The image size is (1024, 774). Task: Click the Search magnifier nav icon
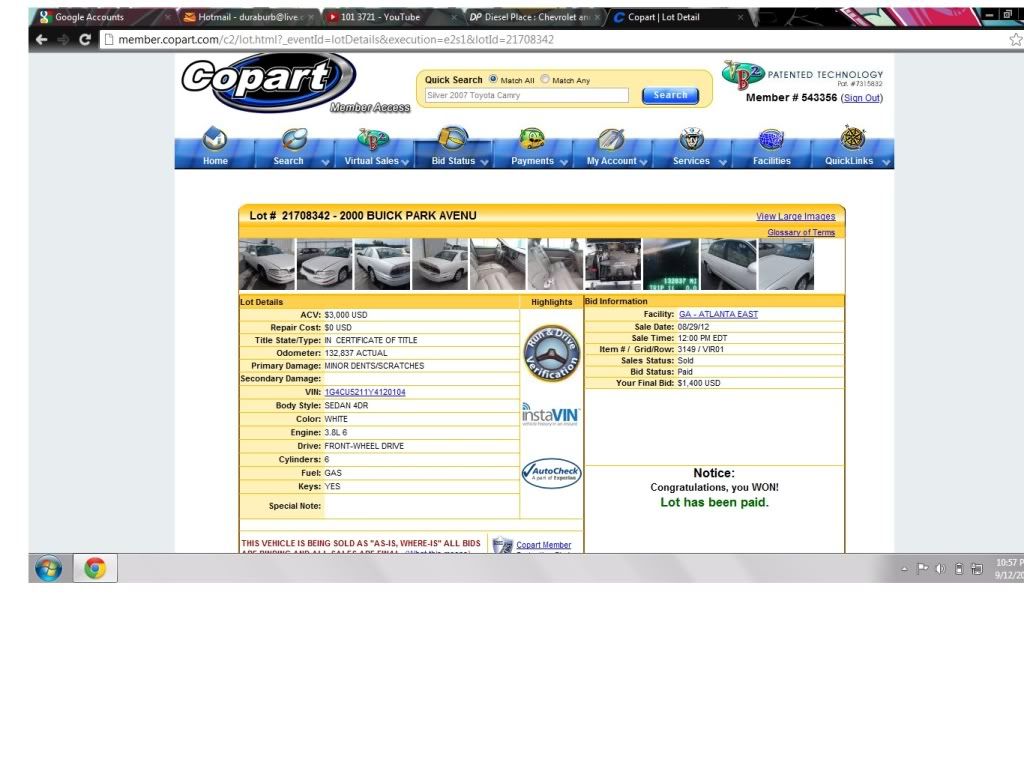294,138
